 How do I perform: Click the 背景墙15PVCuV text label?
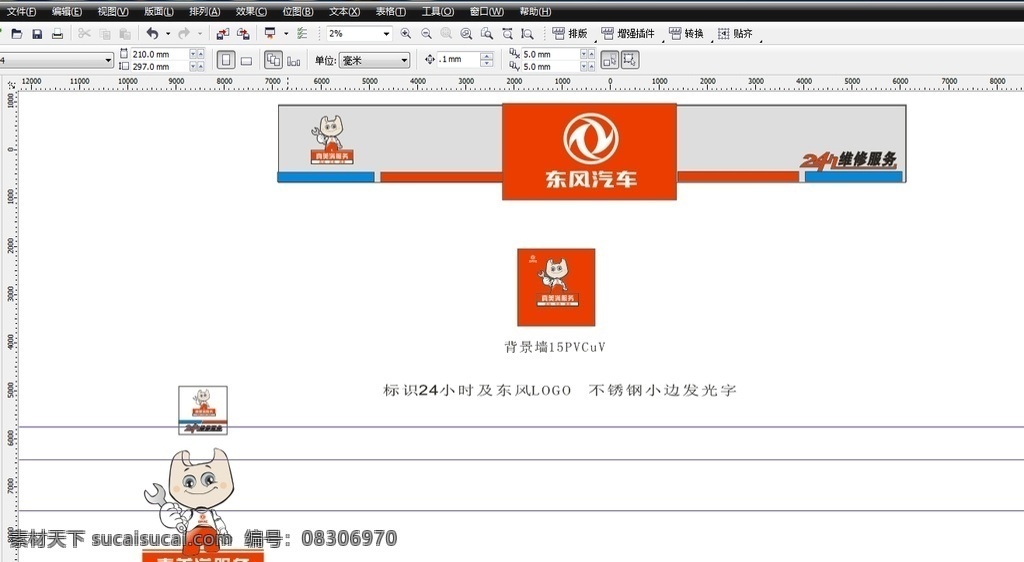pyautogui.click(x=555, y=347)
